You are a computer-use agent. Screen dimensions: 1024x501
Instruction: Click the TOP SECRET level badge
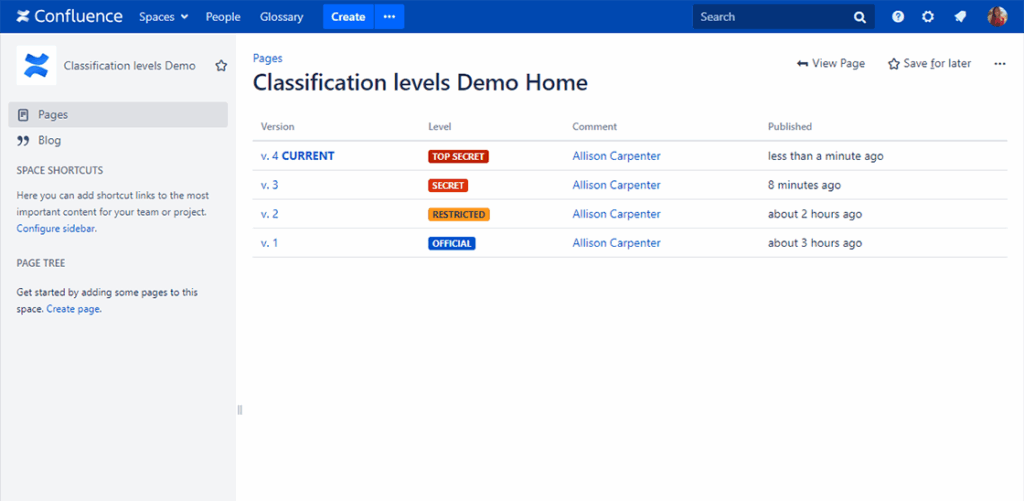pyautogui.click(x=458, y=156)
